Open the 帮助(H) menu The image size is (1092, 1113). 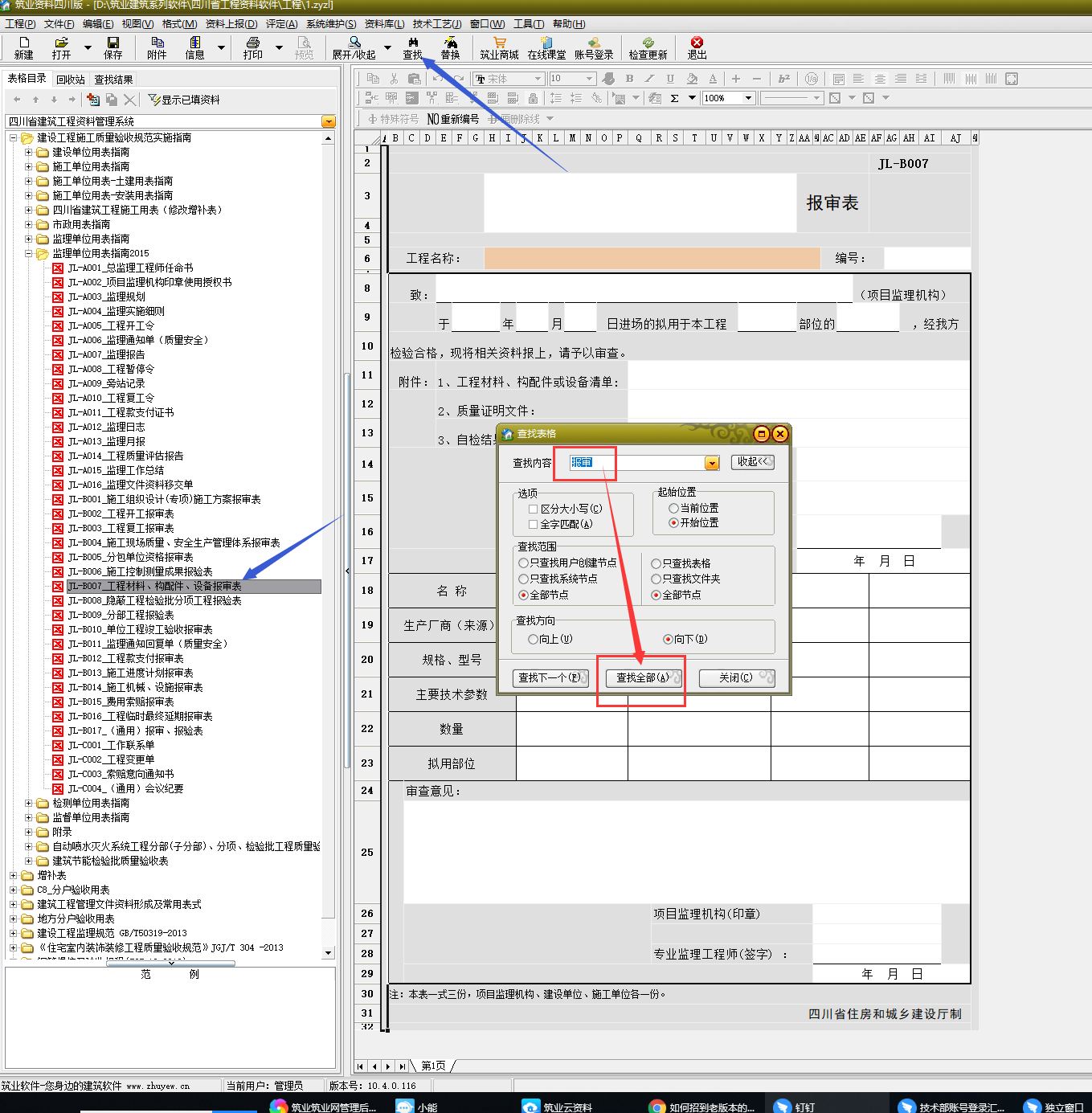tap(569, 24)
